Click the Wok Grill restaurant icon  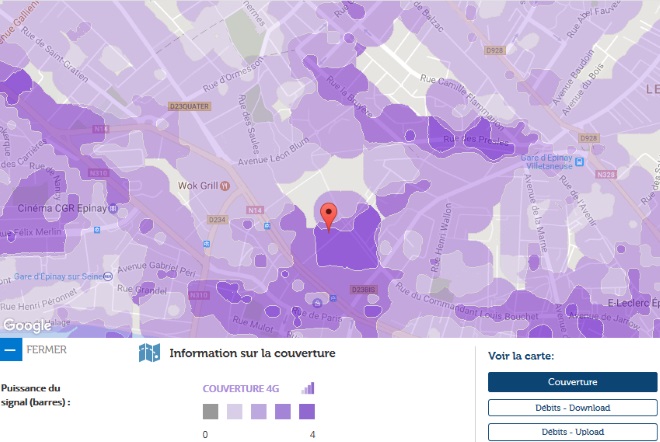[x=225, y=186]
